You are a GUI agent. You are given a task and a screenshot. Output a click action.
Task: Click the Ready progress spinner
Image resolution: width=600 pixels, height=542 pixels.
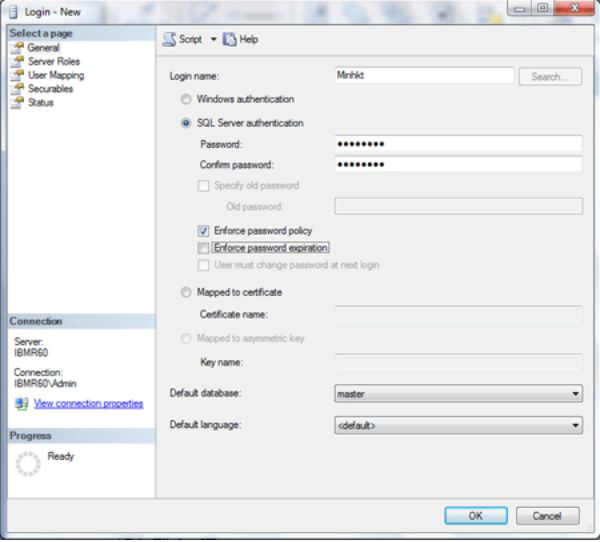pyautogui.click(x=28, y=464)
